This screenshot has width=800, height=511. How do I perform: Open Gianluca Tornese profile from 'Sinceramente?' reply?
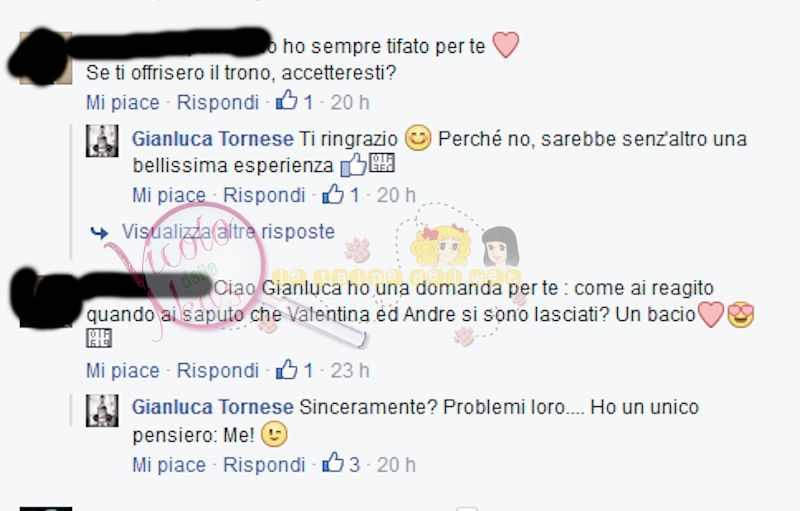coord(213,407)
